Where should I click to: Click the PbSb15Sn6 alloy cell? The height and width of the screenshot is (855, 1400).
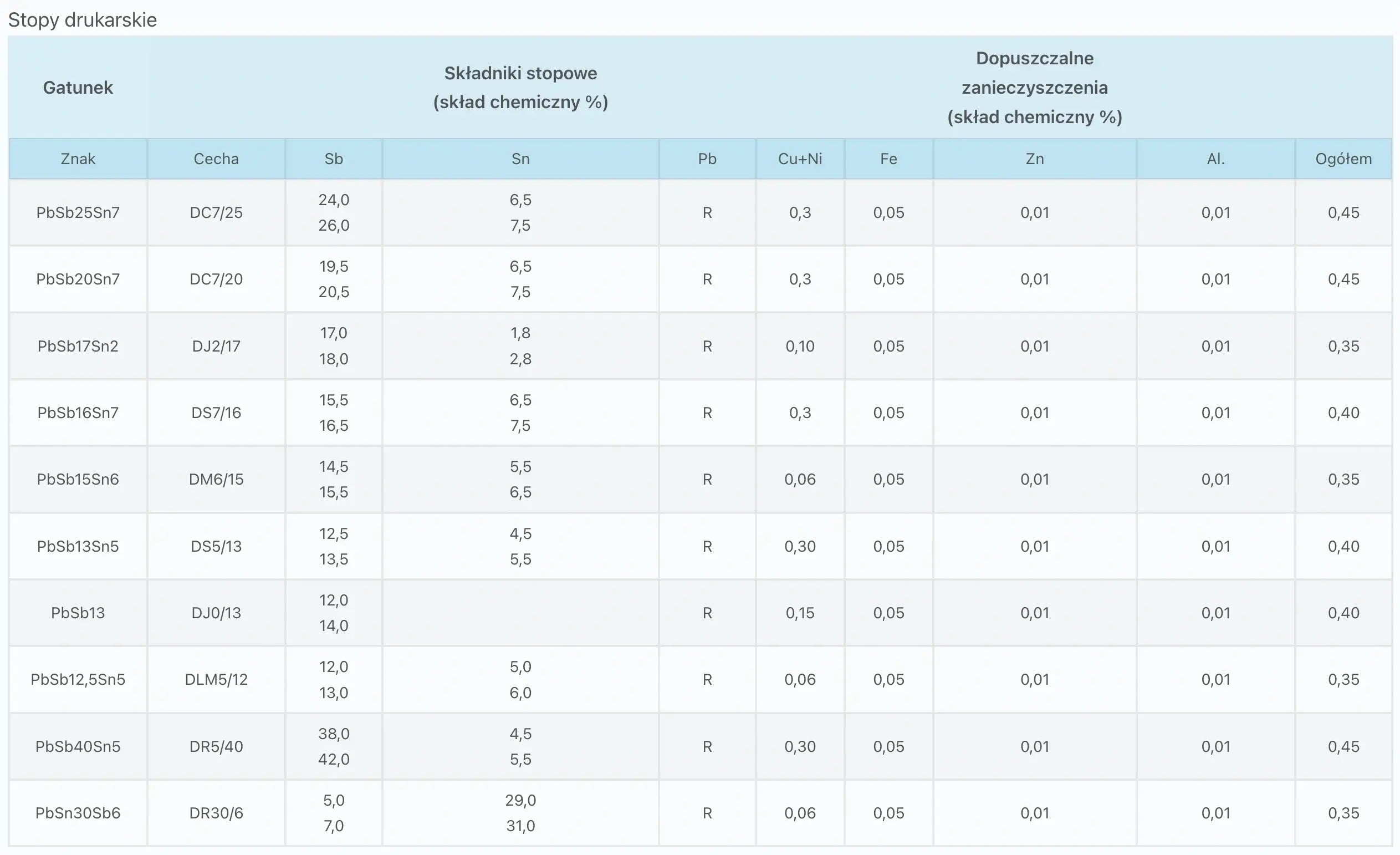click(78, 479)
